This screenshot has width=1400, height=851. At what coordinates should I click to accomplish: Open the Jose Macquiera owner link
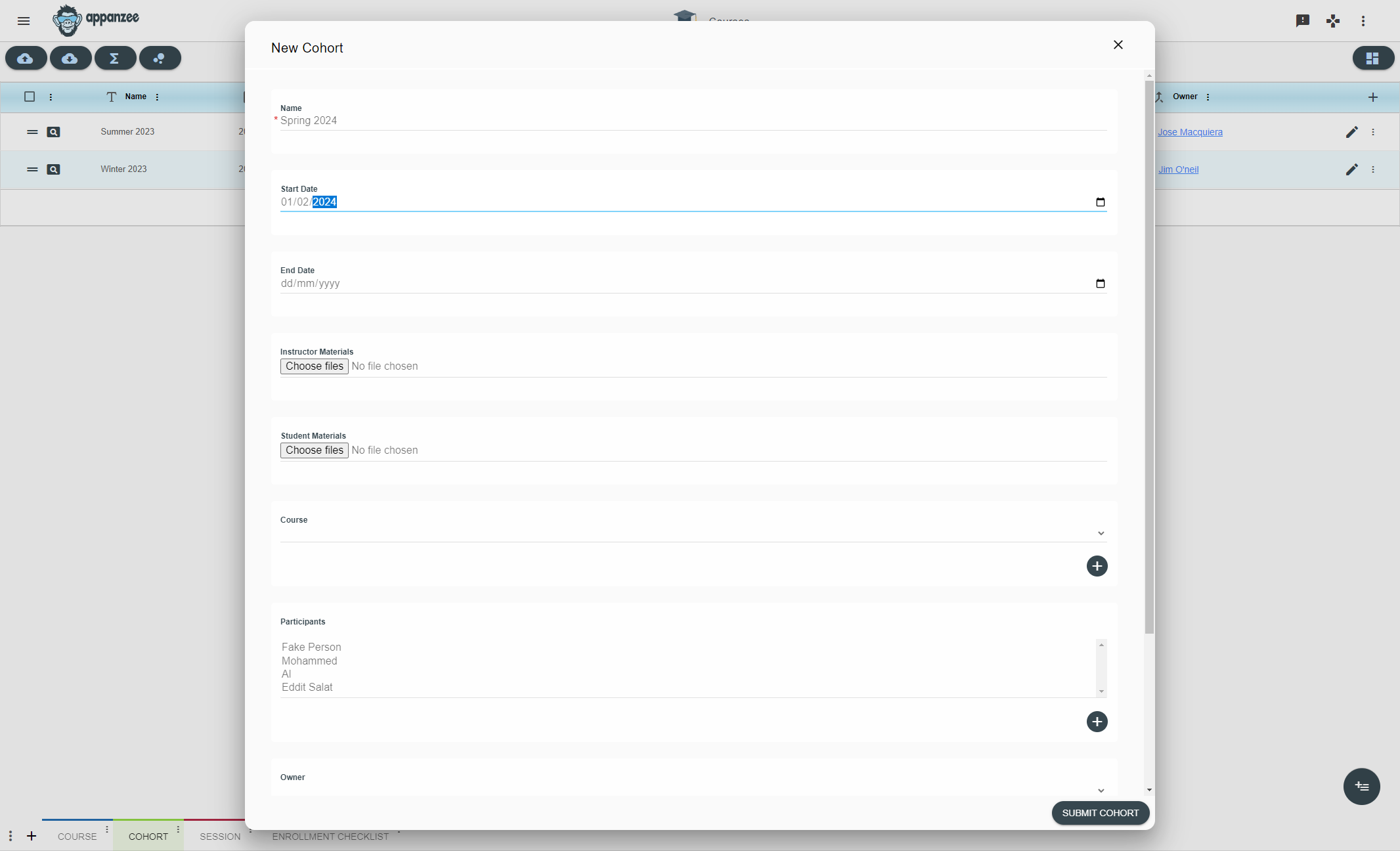tap(1190, 132)
